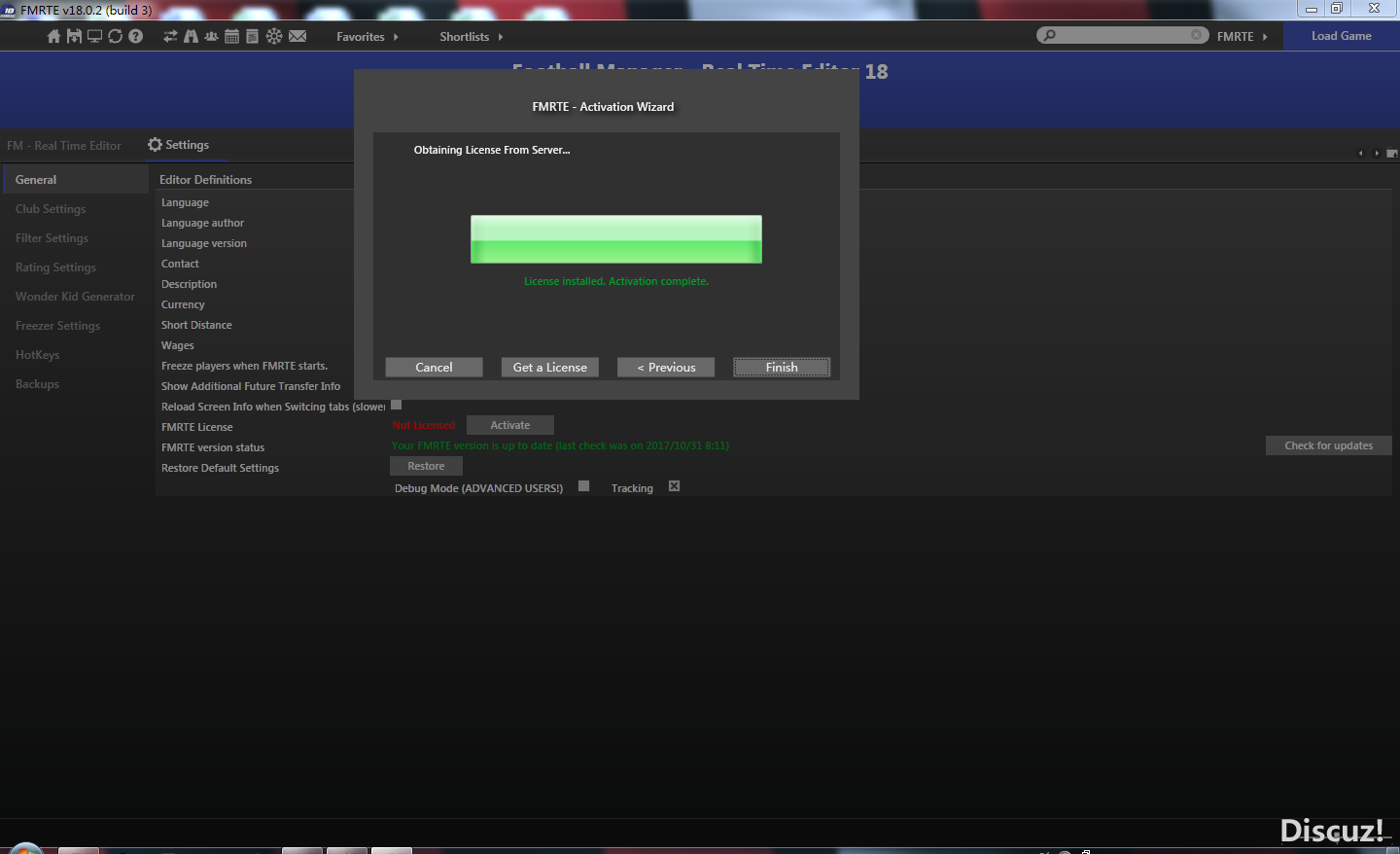Click the Activate license button
Viewport: 1400px width, 854px height.
coord(510,425)
